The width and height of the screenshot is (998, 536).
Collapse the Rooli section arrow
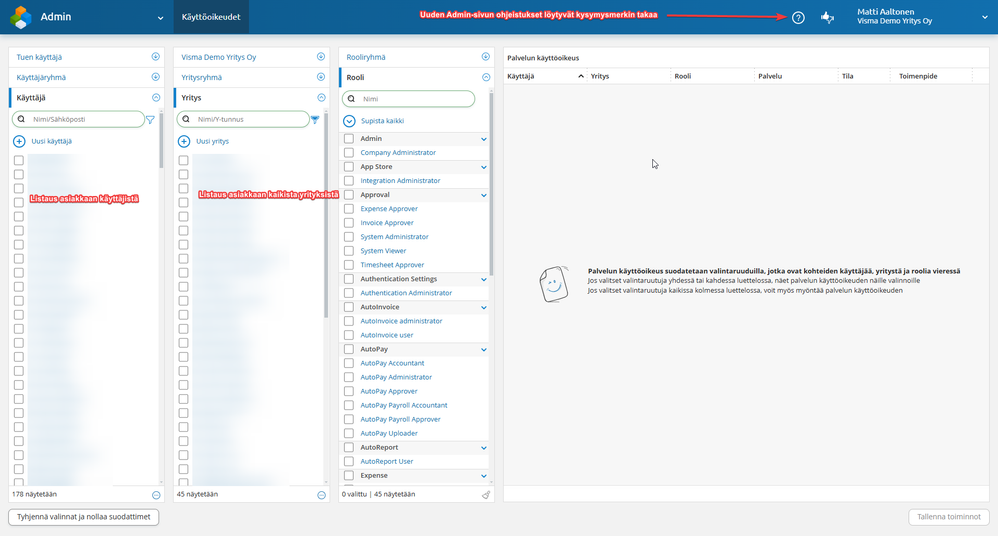pyautogui.click(x=486, y=77)
